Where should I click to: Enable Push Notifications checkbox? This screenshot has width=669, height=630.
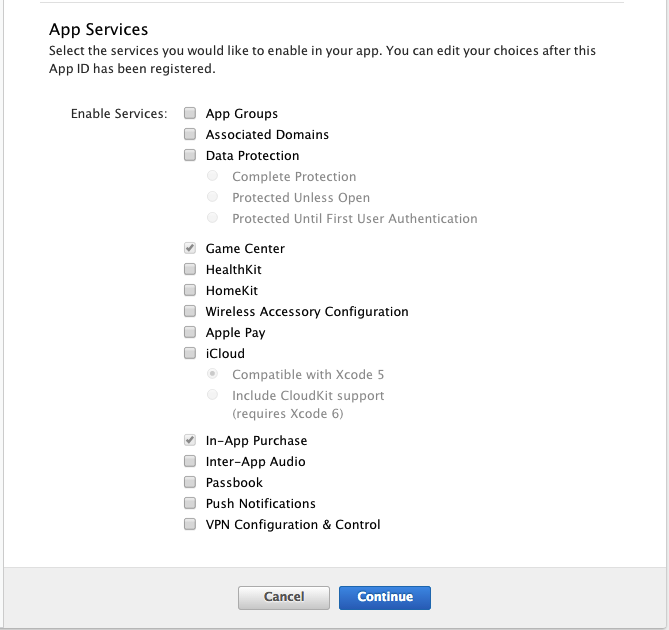pos(190,503)
